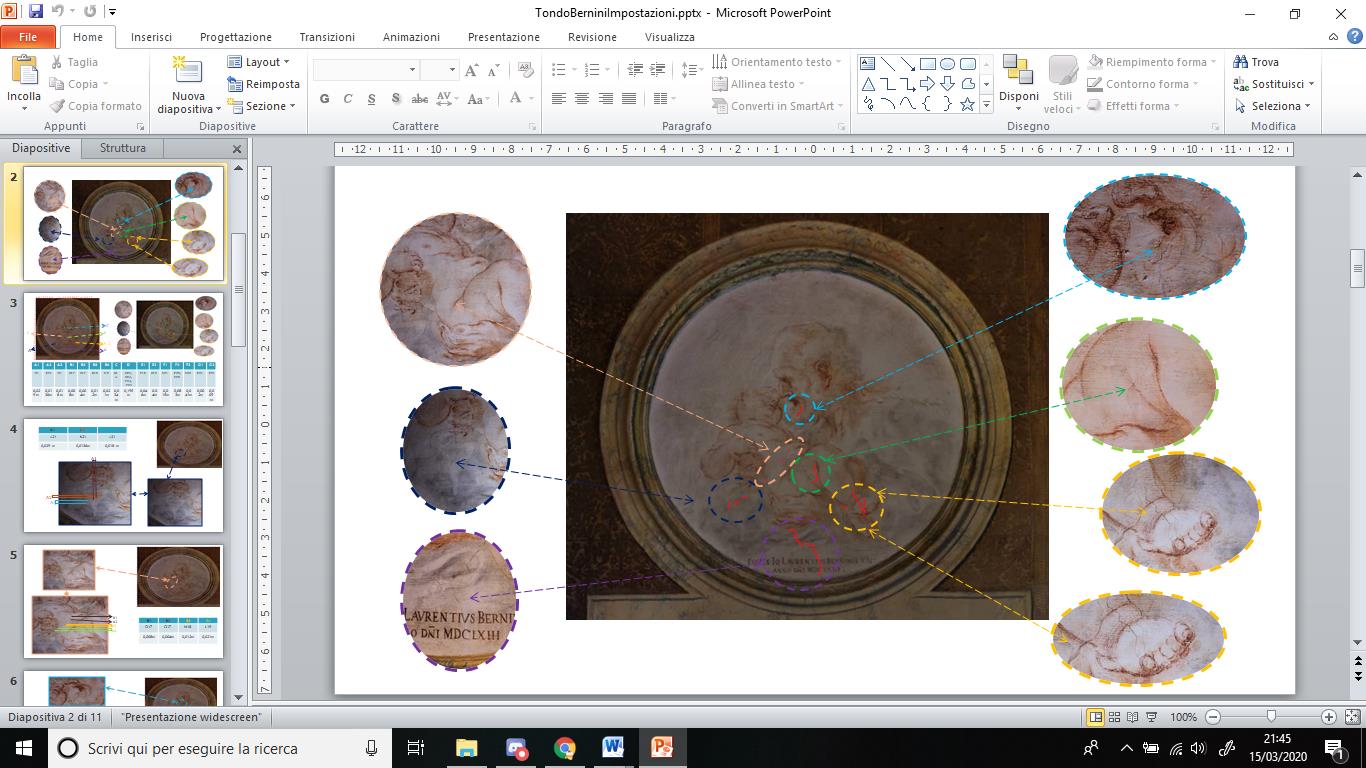Open the Carattere dialog launcher
This screenshot has width=1366, height=768.
(532, 127)
